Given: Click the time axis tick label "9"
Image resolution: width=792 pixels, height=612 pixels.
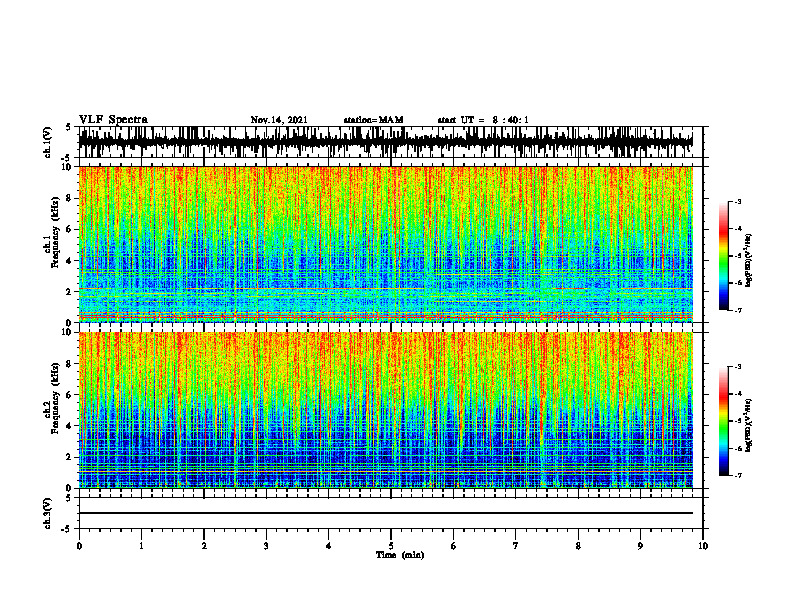Looking at the screenshot, I should (640, 546).
